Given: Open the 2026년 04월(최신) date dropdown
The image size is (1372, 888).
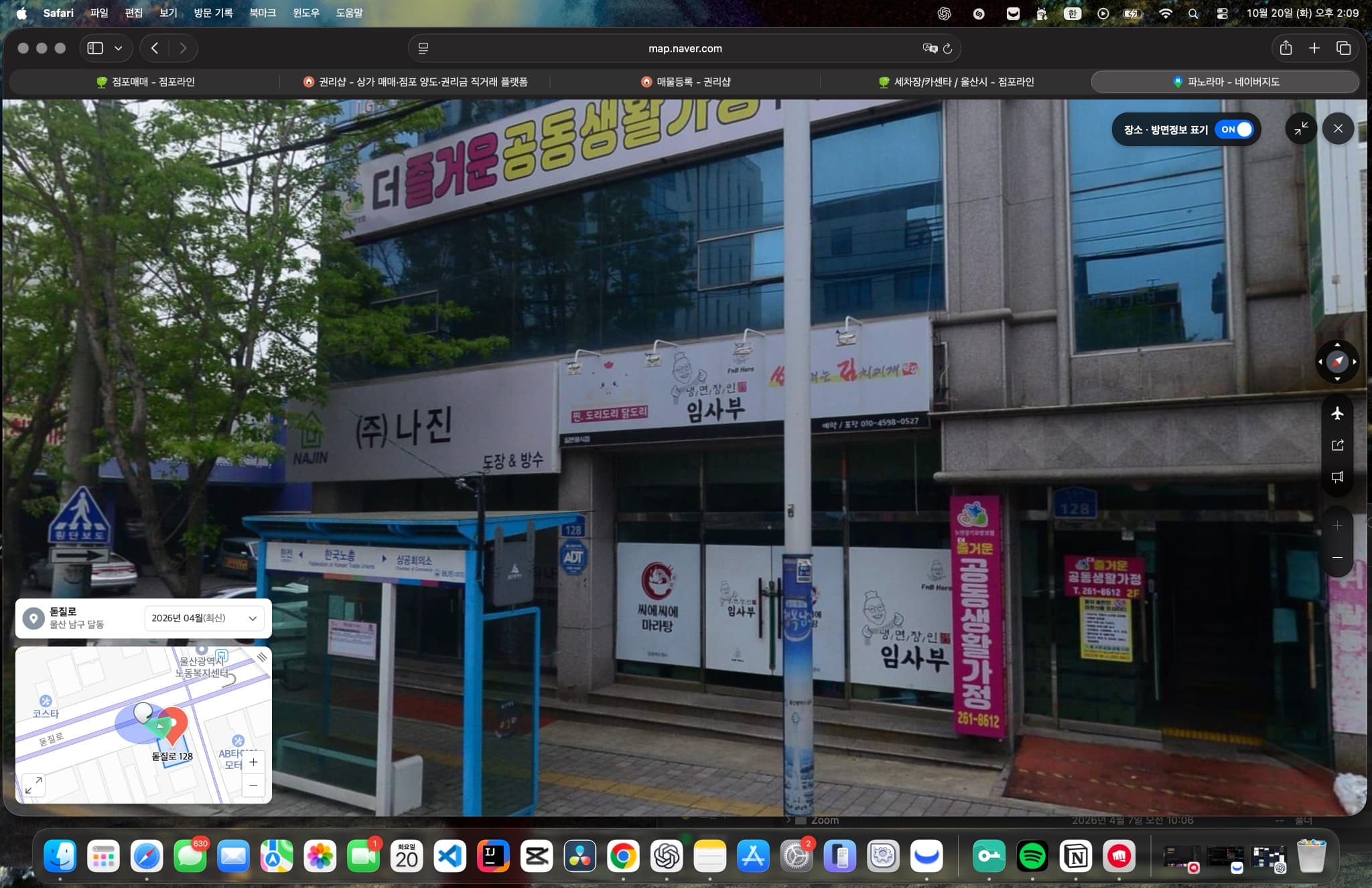Looking at the screenshot, I should (x=204, y=618).
